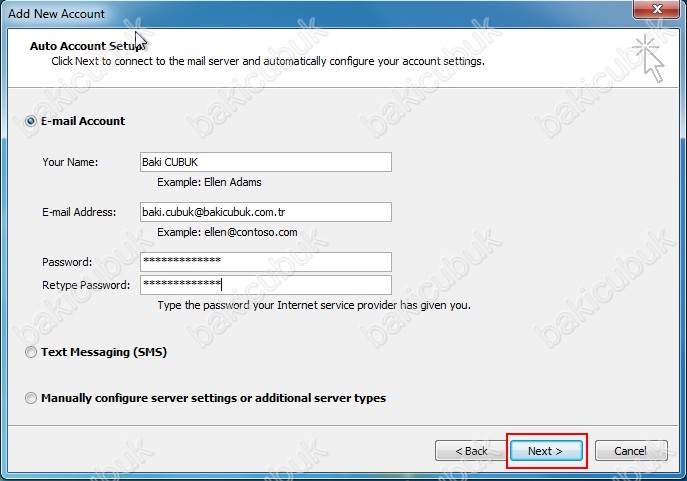Click the Back button
This screenshot has width=687, height=481.
coord(471,451)
